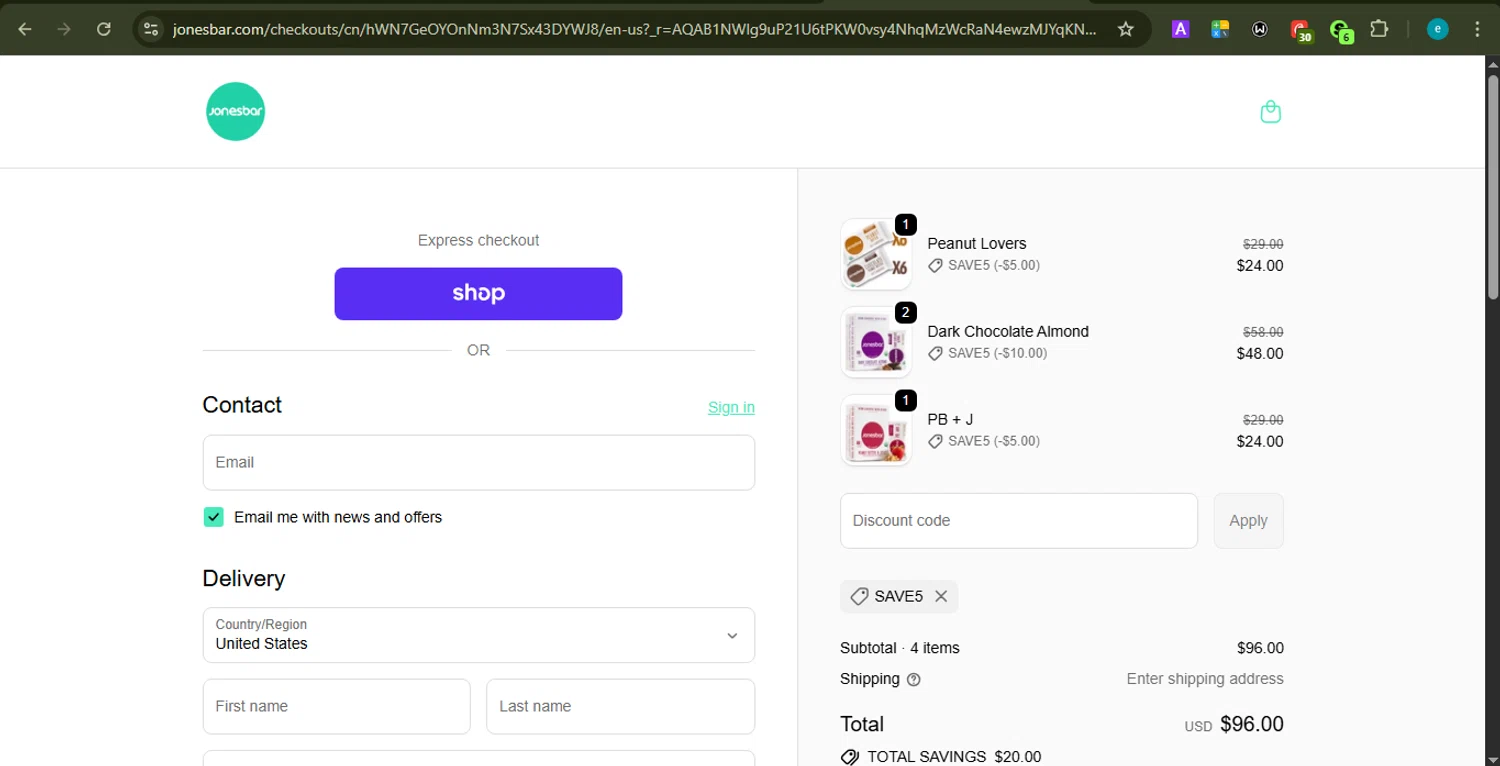Open the purple A extension
The width and height of the screenshot is (1500, 766).
pyautogui.click(x=1180, y=29)
